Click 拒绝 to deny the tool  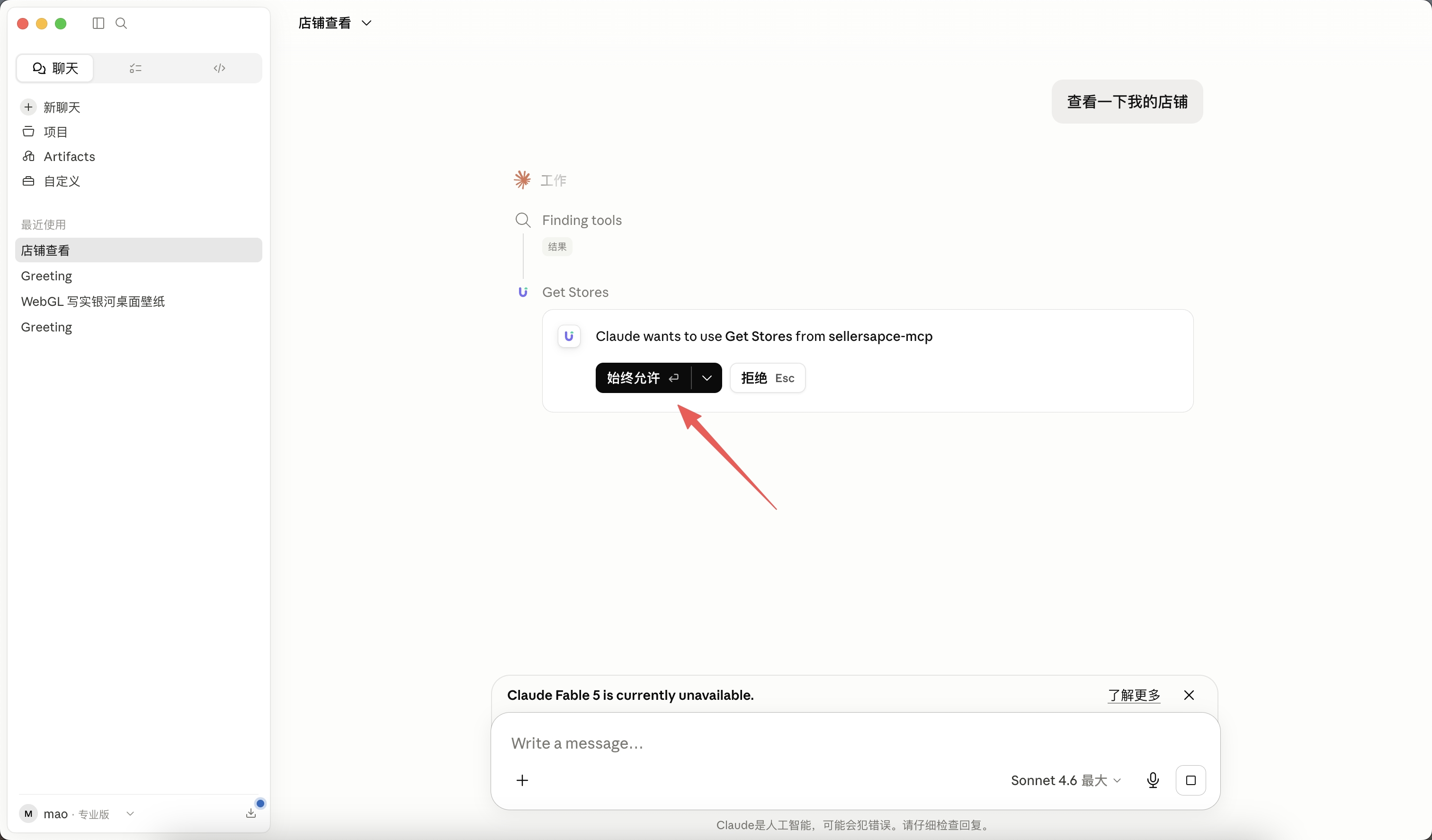[767, 378]
